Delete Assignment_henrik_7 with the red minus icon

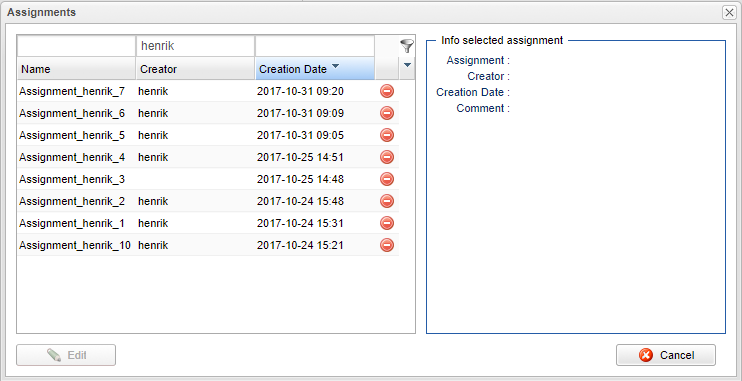pyautogui.click(x=387, y=91)
